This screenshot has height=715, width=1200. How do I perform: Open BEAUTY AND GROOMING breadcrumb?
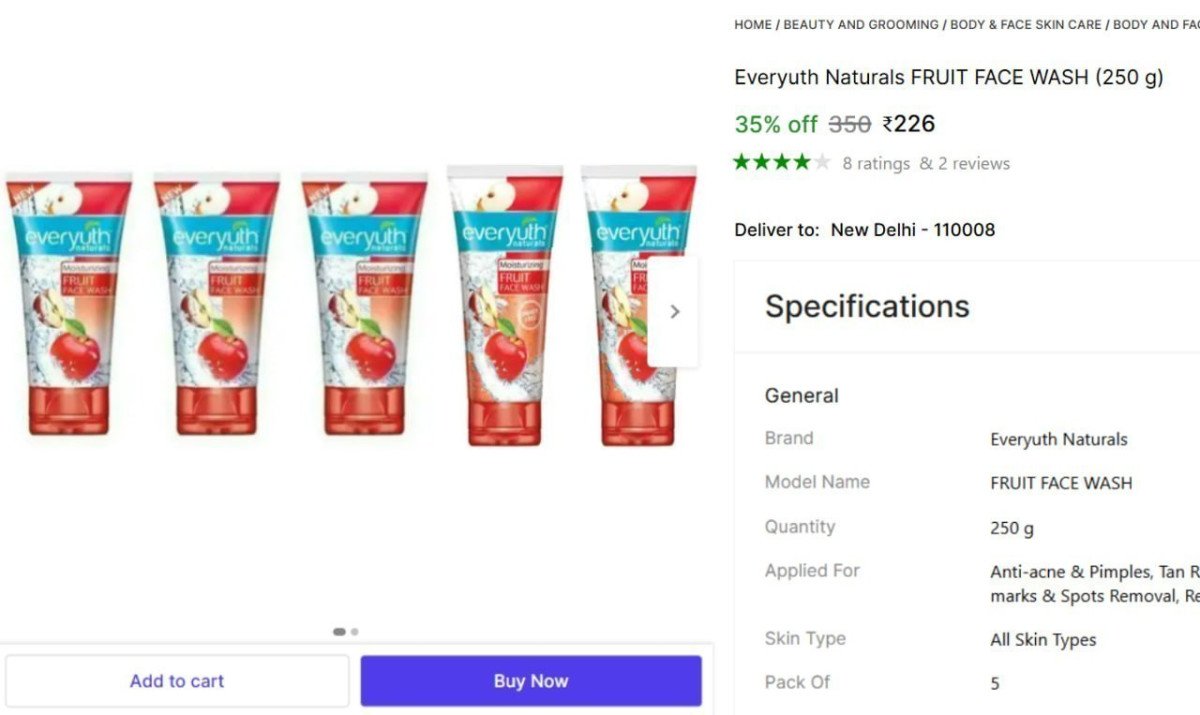click(x=861, y=24)
